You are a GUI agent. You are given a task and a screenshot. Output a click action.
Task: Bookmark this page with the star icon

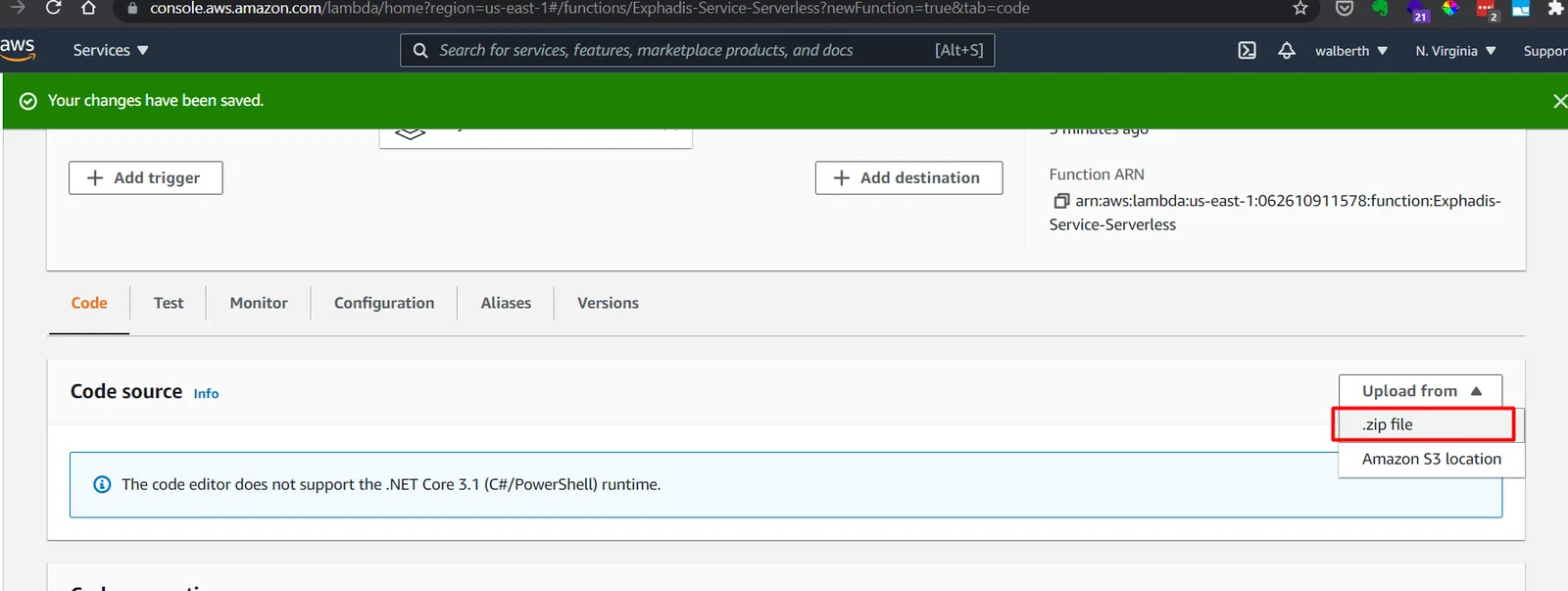[x=1300, y=8]
